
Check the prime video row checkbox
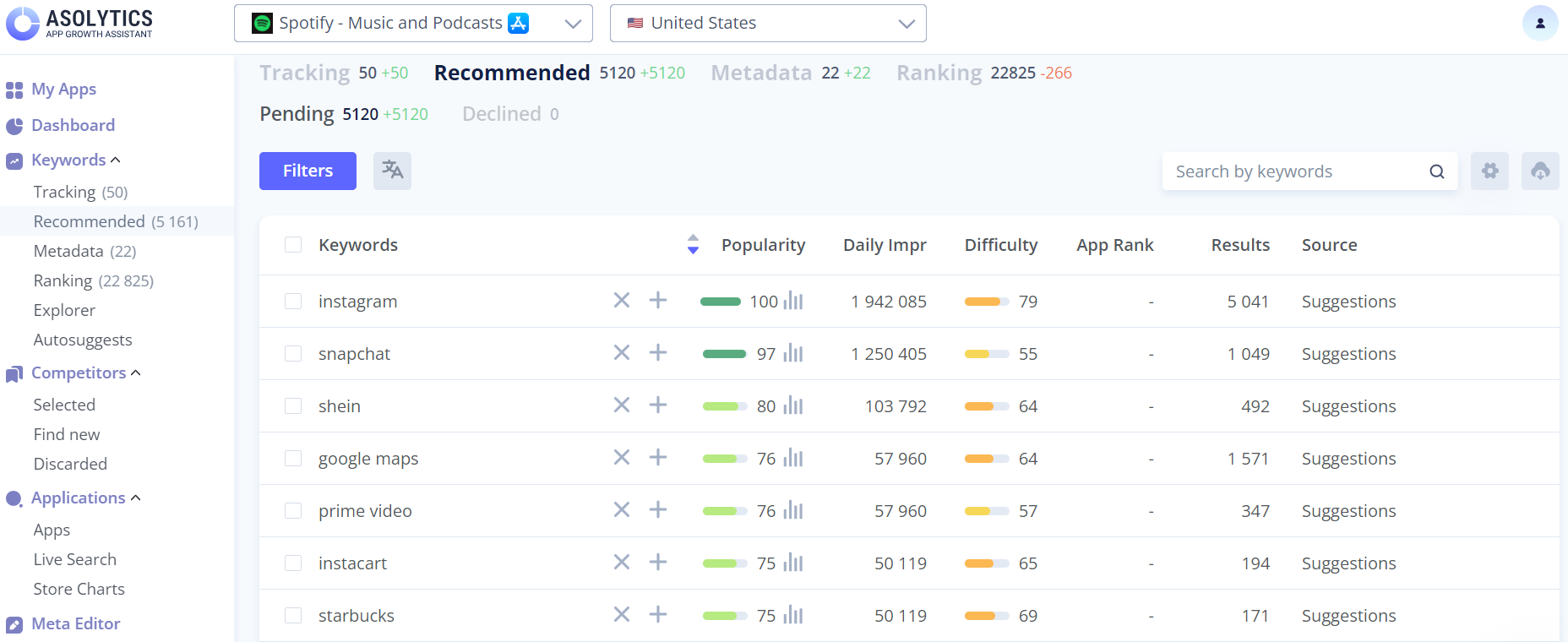[x=293, y=511]
